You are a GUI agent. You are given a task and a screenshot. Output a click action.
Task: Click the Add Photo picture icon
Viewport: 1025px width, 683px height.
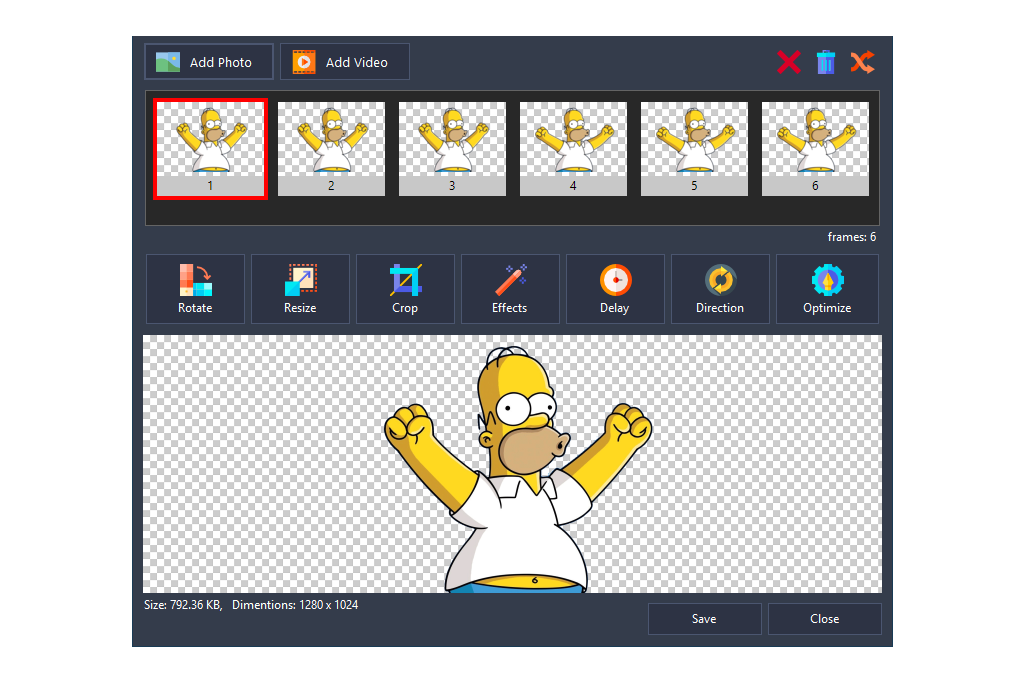(166, 61)
